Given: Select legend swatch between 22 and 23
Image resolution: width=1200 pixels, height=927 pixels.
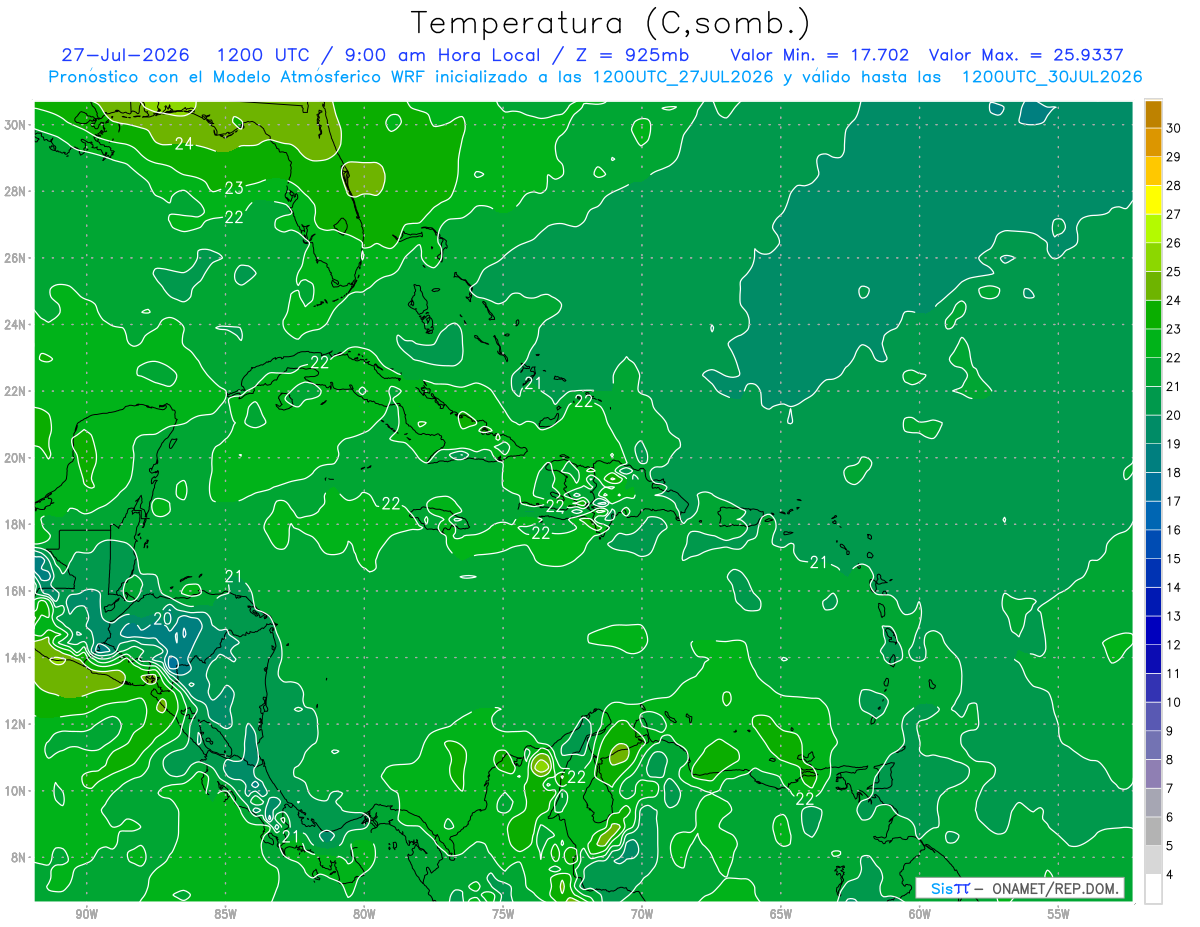Looking at the screenshot, I should [1153, 344].
